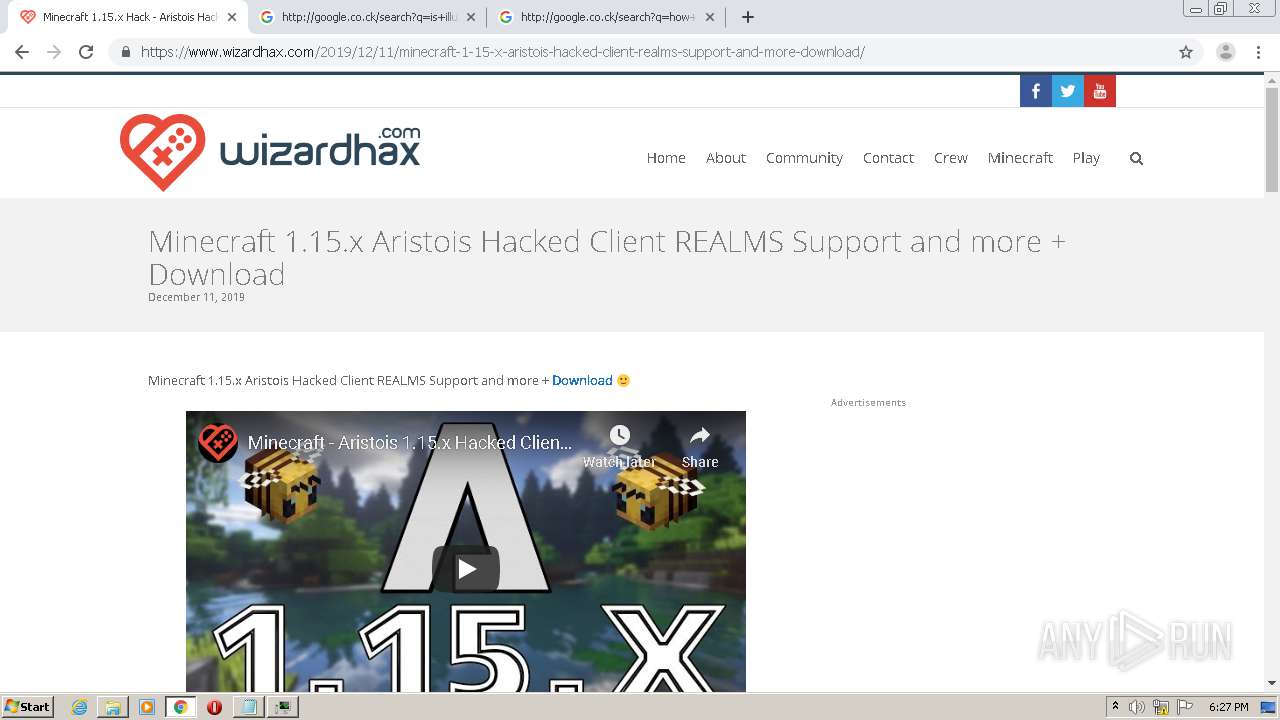Close the third Google search tab
The image size is (1280, 720).
(x=710, y=17)
